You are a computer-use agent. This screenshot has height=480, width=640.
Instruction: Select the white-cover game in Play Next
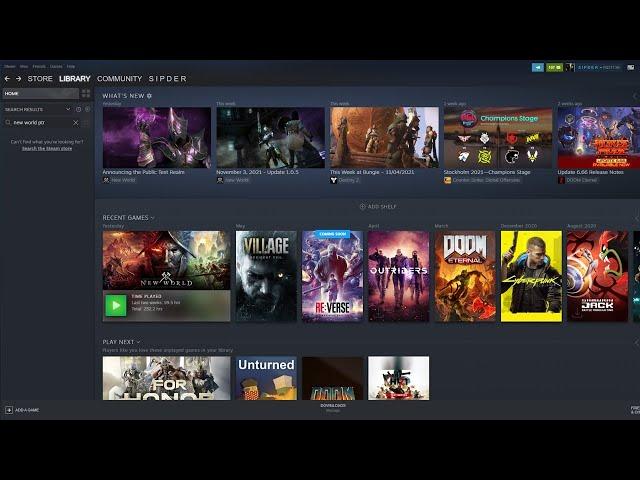click(398, 378)
